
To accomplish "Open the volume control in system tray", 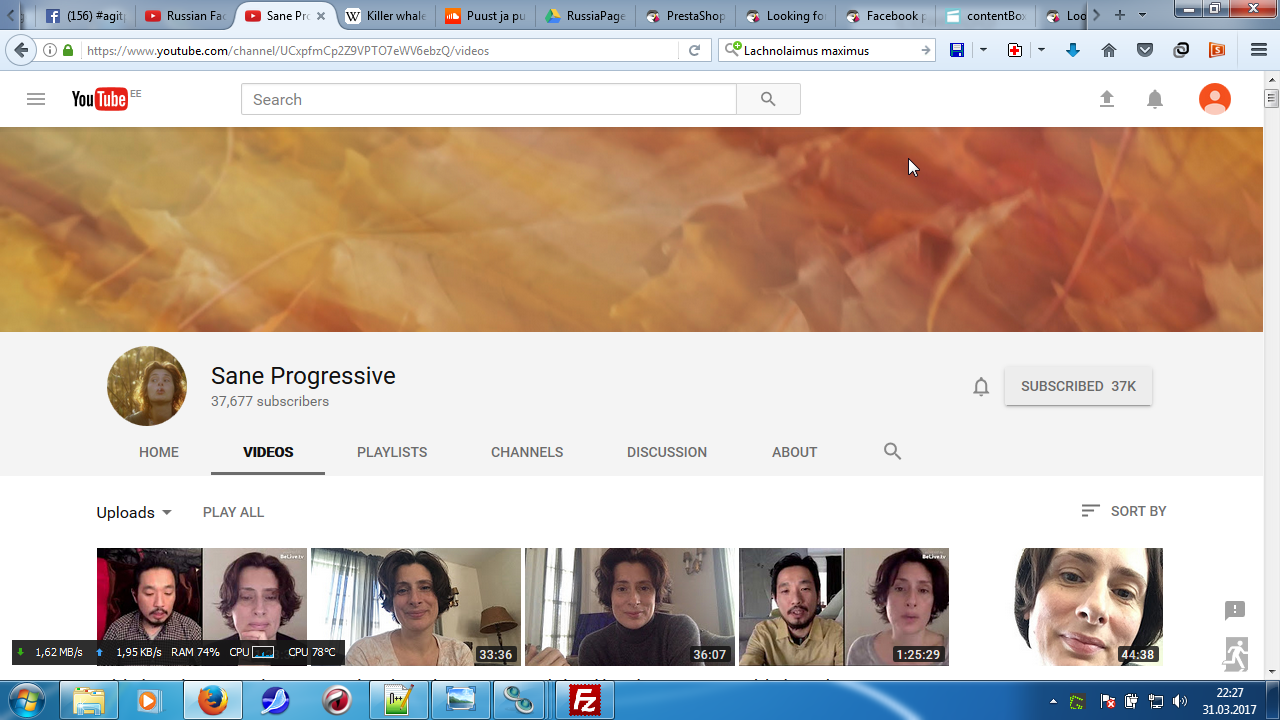I will click(x=1180, y=701).
